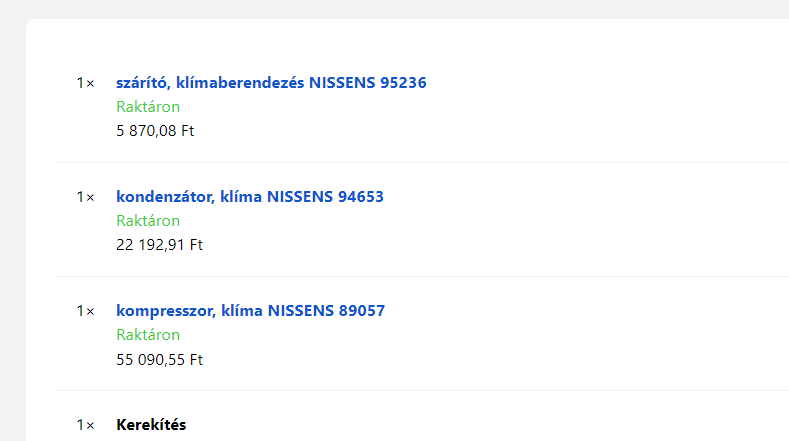Screen dimensions: 789x441
Task: Open the kondenzátor, klíma NISSENS 94653 link
Action: [x=250, y=197]
